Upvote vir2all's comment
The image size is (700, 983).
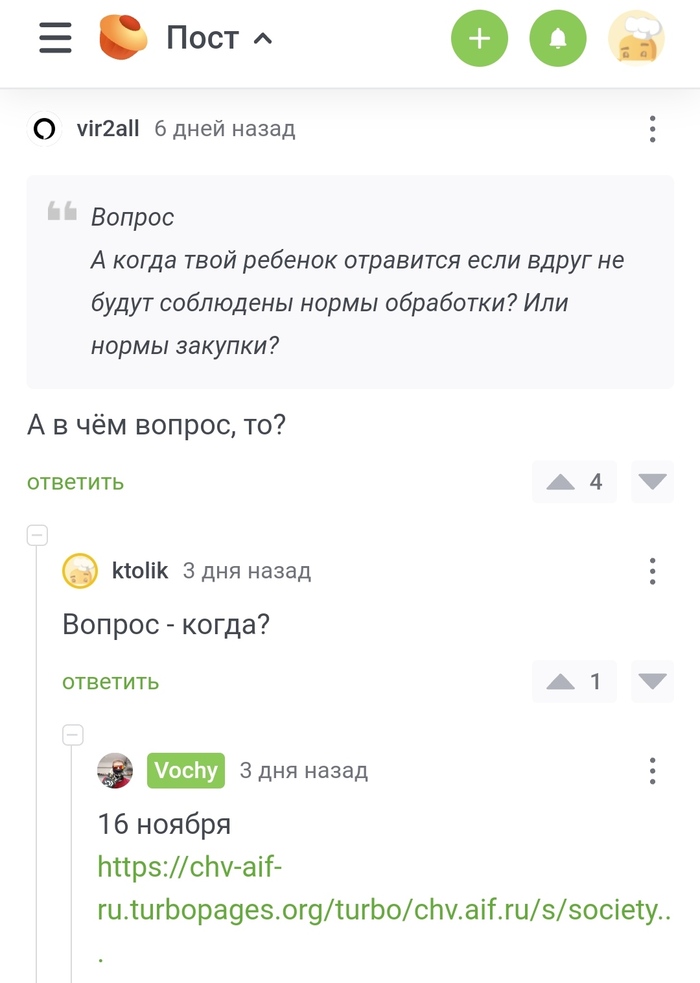coord(559,482)
